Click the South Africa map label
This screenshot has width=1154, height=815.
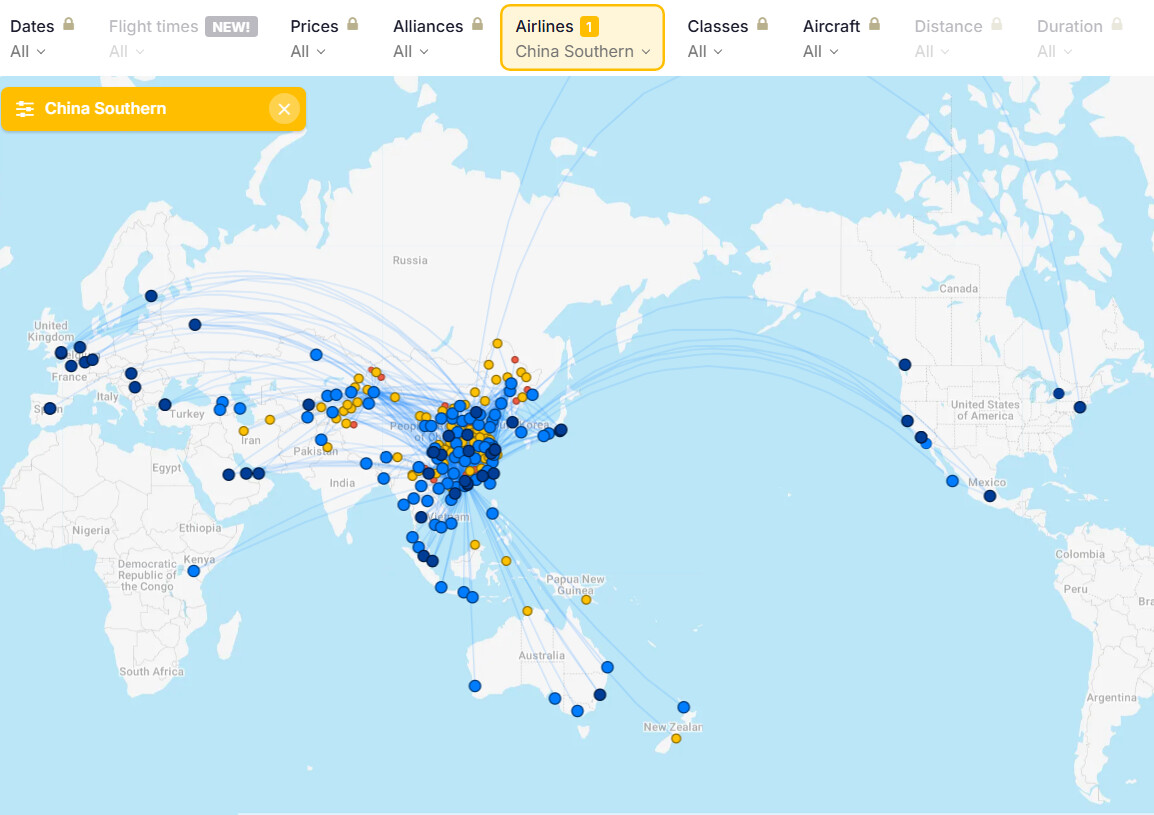pos(152,671)
